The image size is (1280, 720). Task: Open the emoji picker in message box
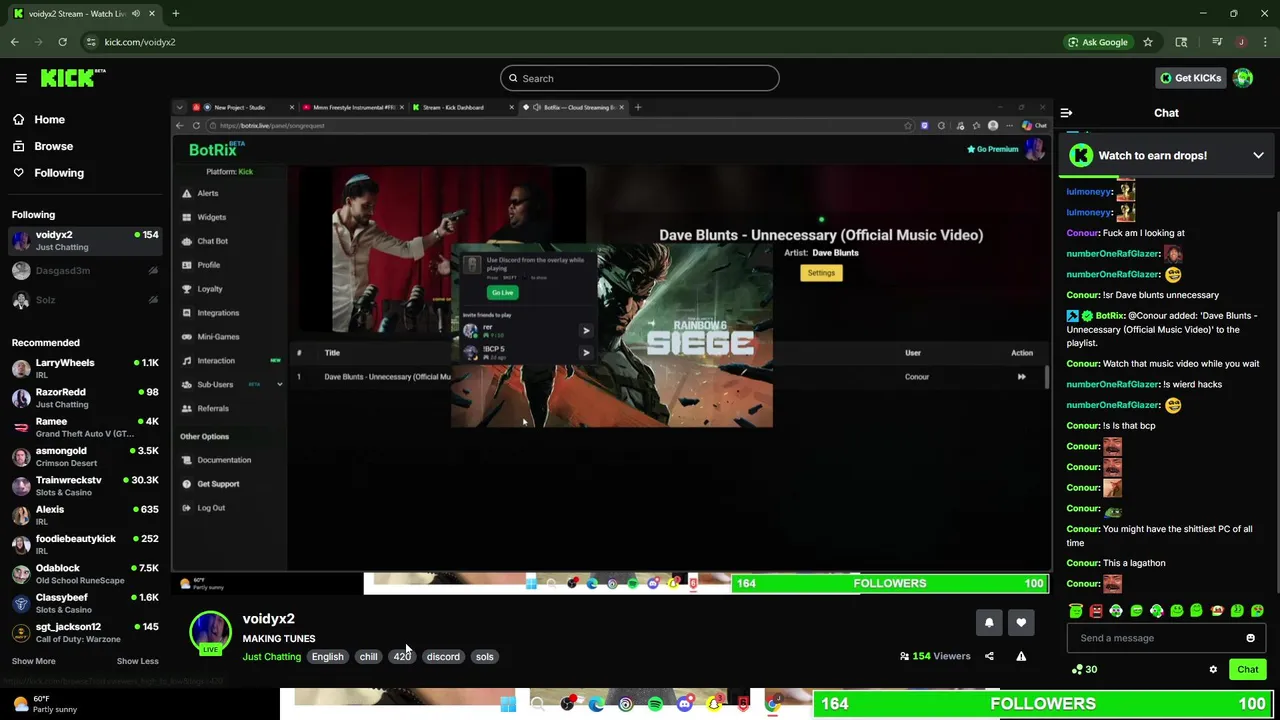pos(1250,638)
